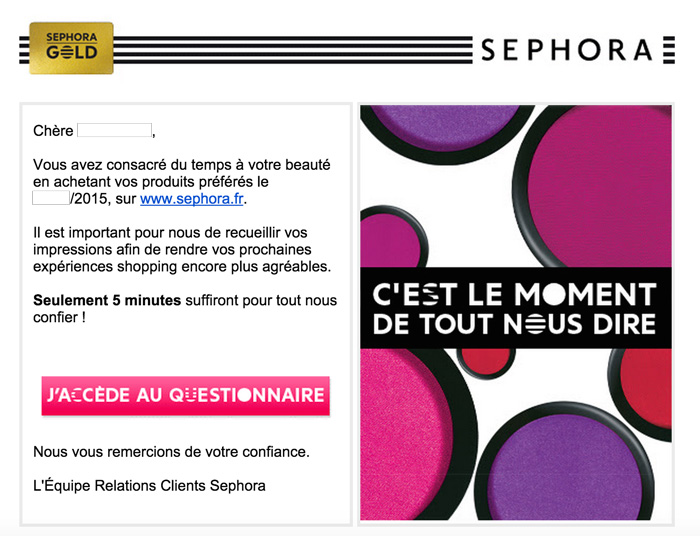Click the blank name field after Chère

tap(114, 130)
